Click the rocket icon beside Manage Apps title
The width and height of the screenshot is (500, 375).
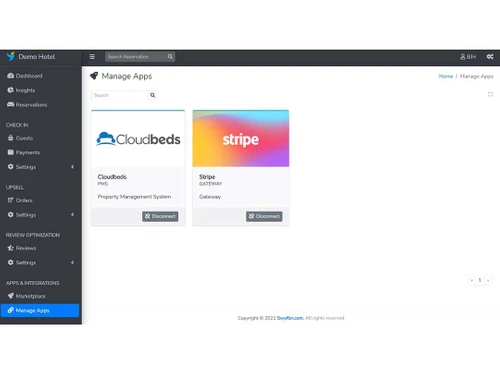point(94,76)
